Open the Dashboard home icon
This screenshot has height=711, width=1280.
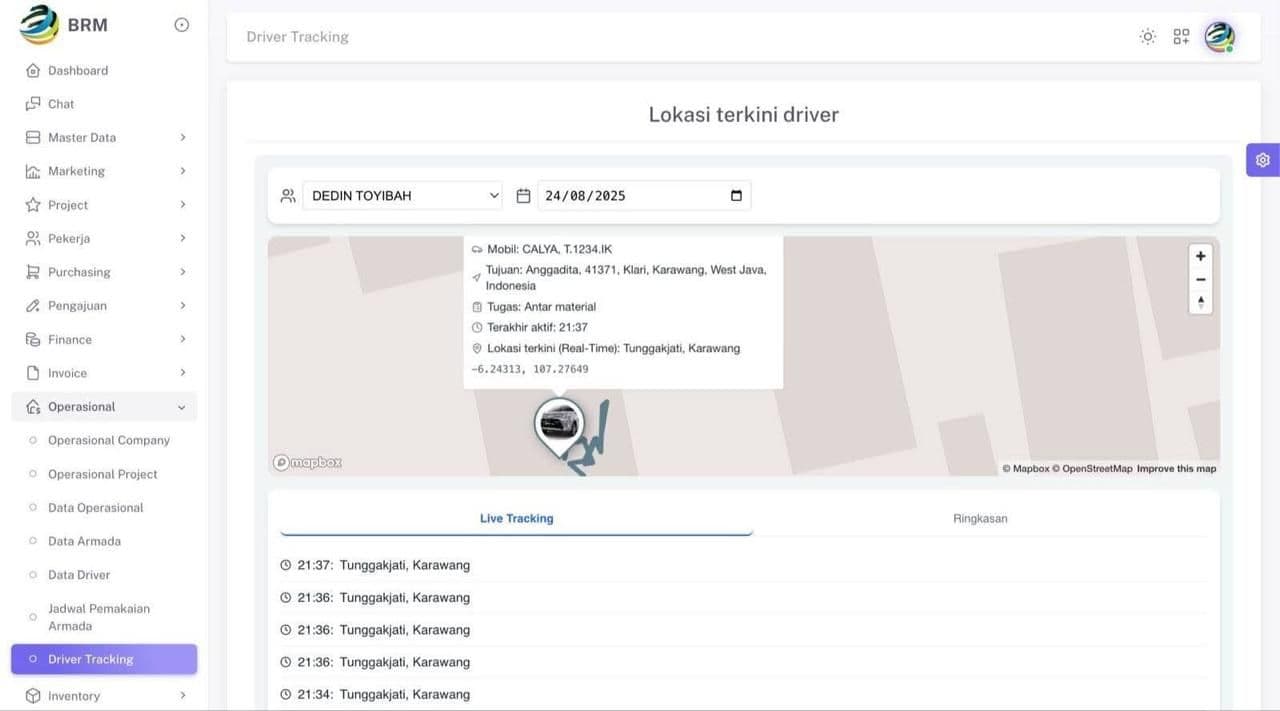pos(33,71)
